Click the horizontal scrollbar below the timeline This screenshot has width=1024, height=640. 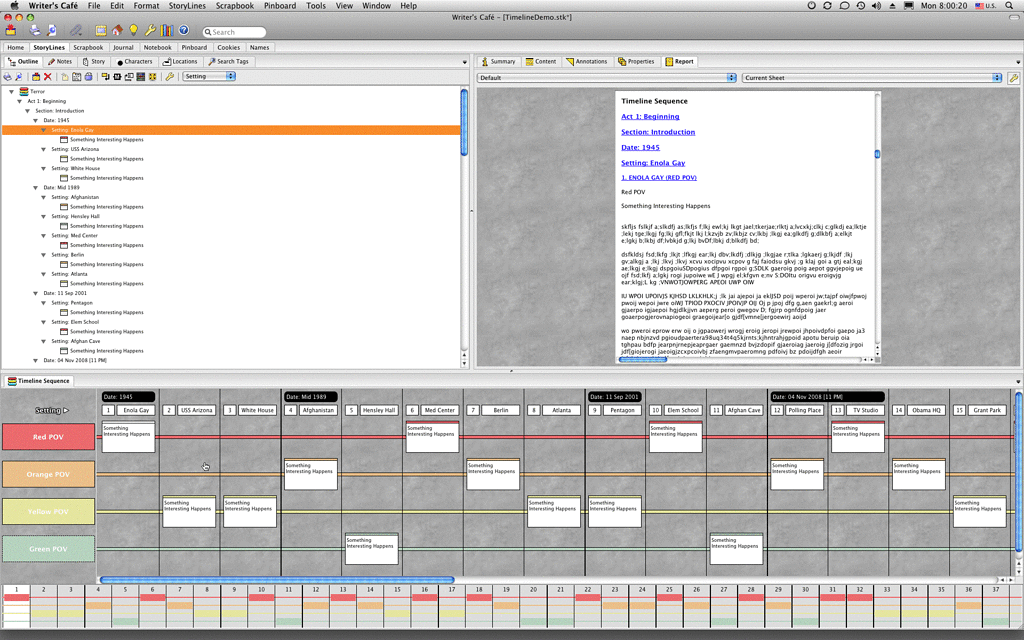pyautogui.click(x=275, y=578)
